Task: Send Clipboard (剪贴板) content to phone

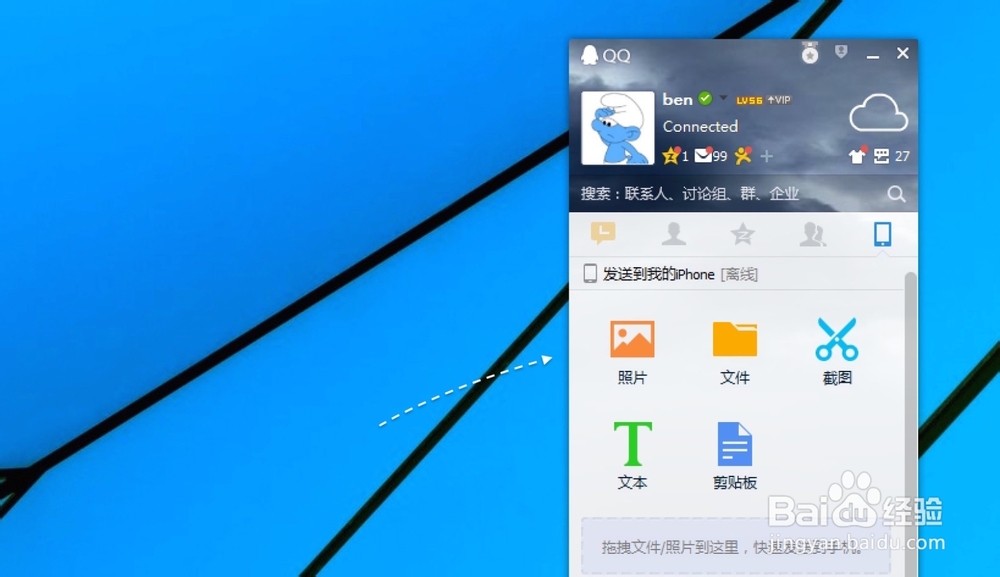Action: [735, 455]
